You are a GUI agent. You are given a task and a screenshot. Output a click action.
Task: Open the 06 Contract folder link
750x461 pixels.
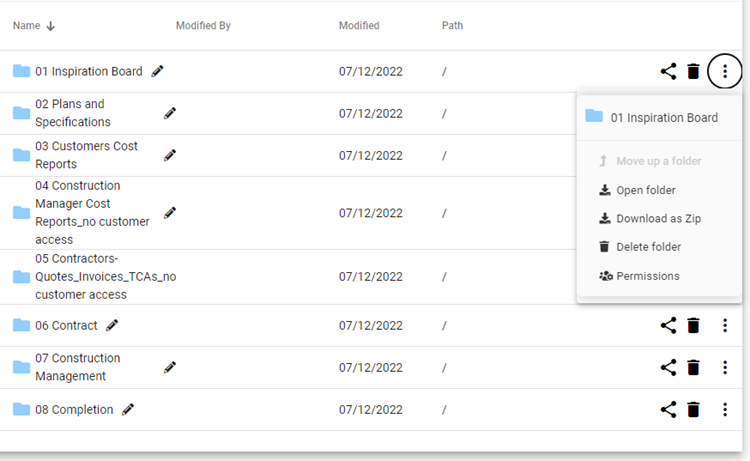pos(66,325)
